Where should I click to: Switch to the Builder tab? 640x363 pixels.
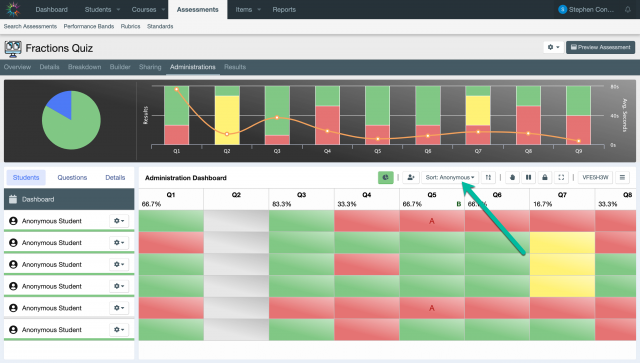pyautogui.click(x=120, y=67)
